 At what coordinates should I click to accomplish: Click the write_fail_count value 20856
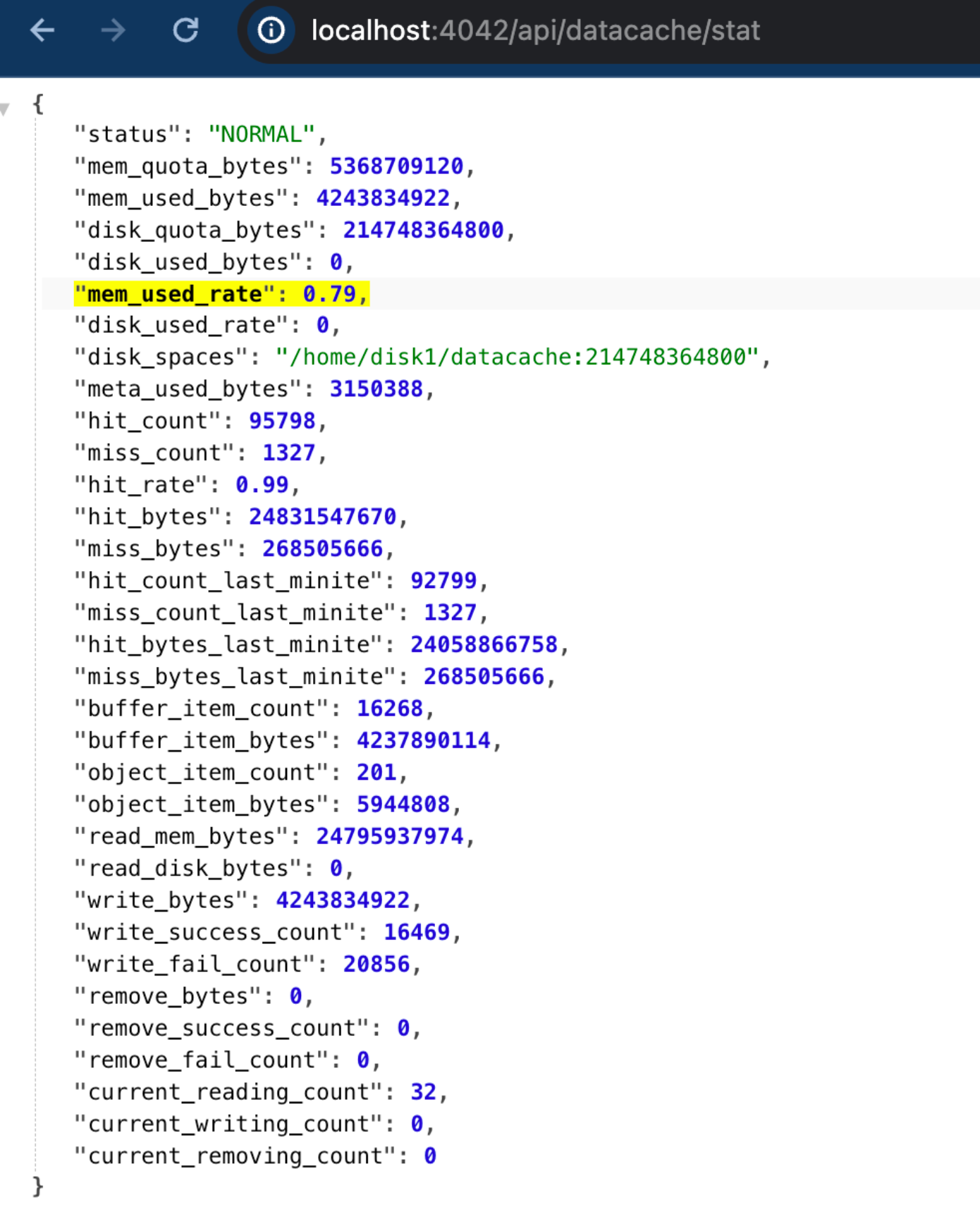(376, 964)
